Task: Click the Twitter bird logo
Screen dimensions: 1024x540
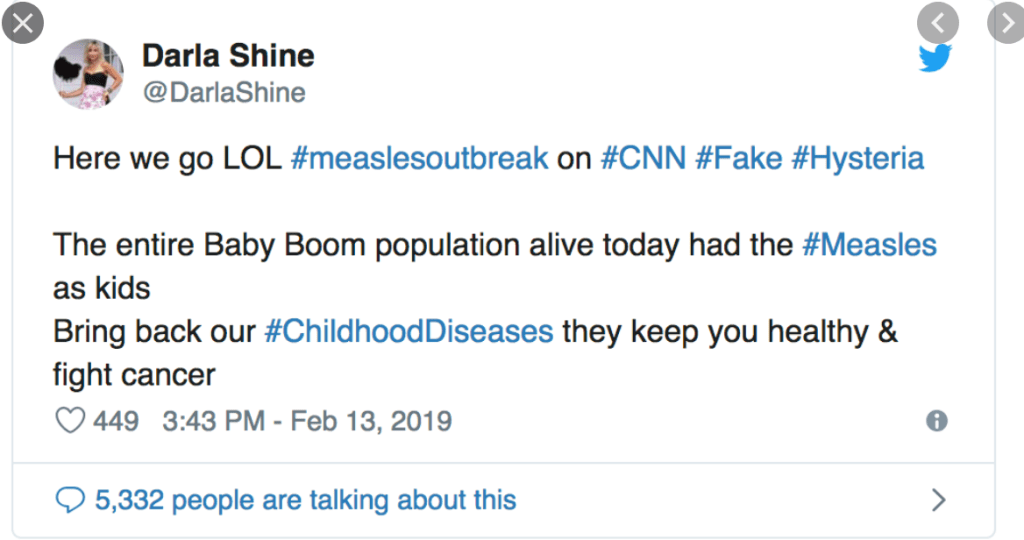Action: [x=936, y=58]
